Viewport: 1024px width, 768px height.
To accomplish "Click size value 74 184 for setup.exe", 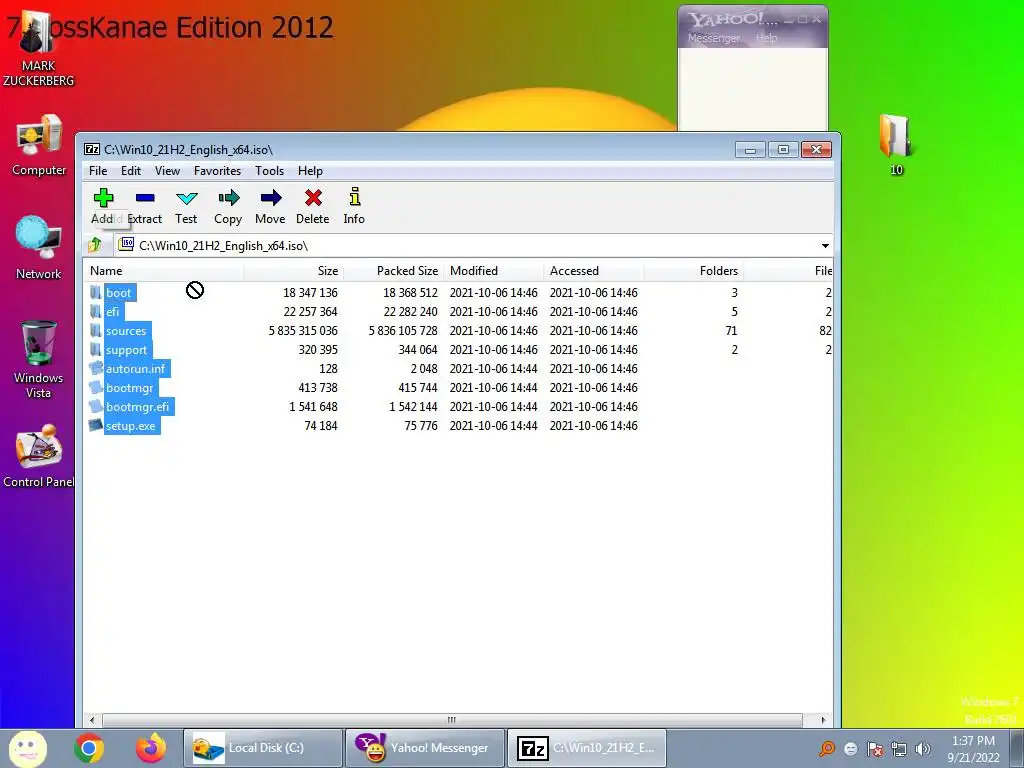I will [x=321, y=426].
